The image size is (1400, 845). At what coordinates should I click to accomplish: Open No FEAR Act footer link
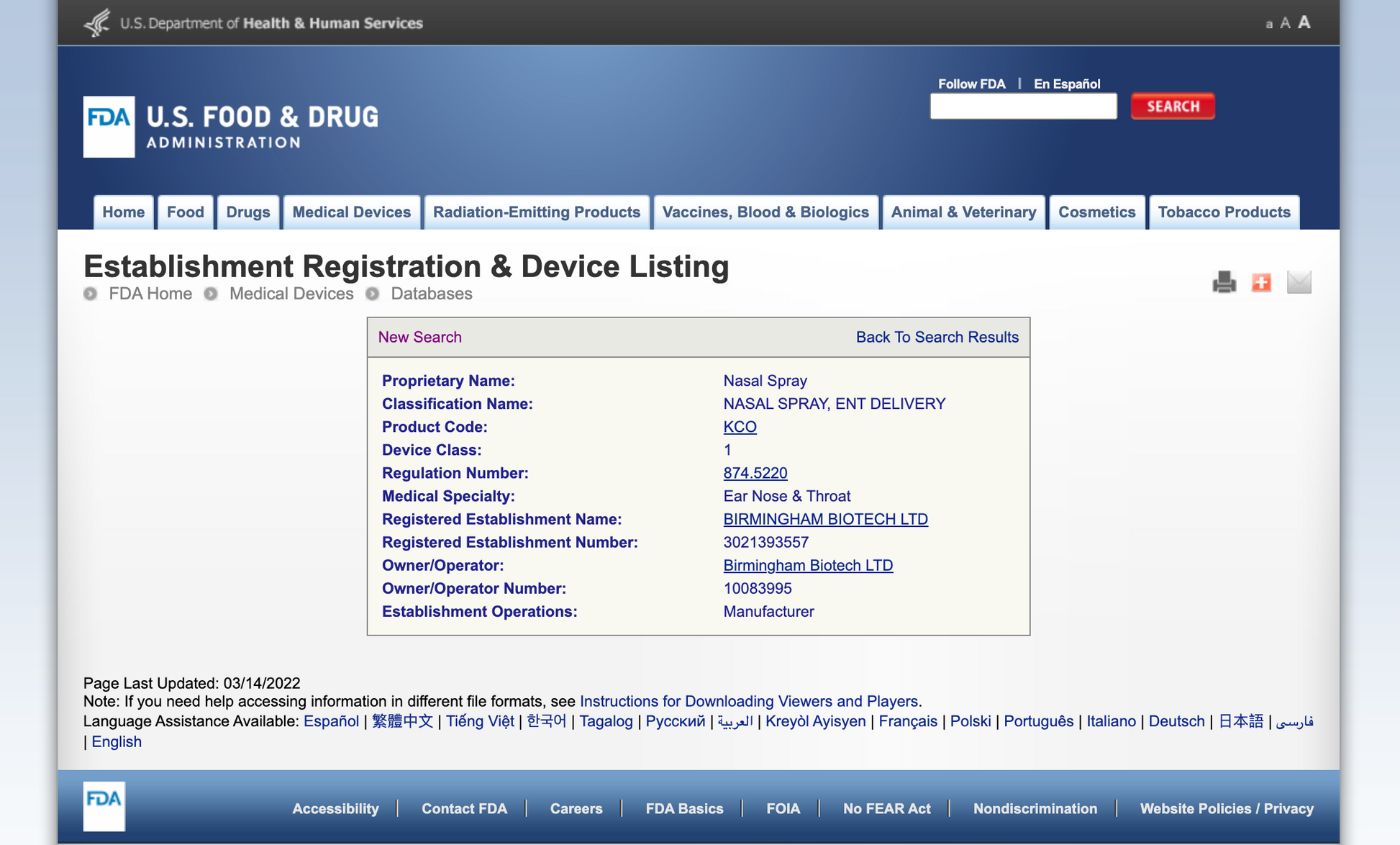pos(886,809)
